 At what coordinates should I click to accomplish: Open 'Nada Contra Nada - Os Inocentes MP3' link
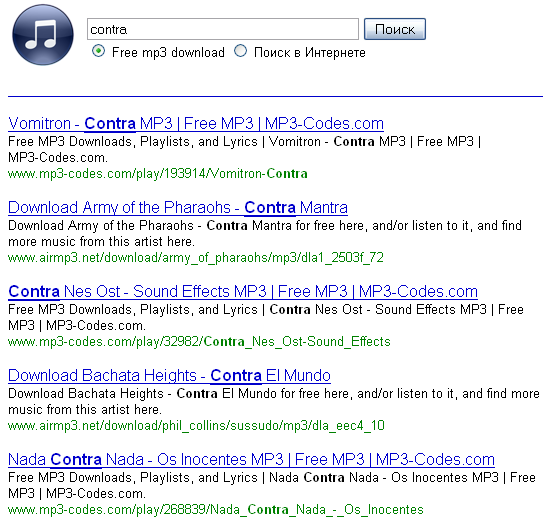pyautogui.click(x=251, y=460)
